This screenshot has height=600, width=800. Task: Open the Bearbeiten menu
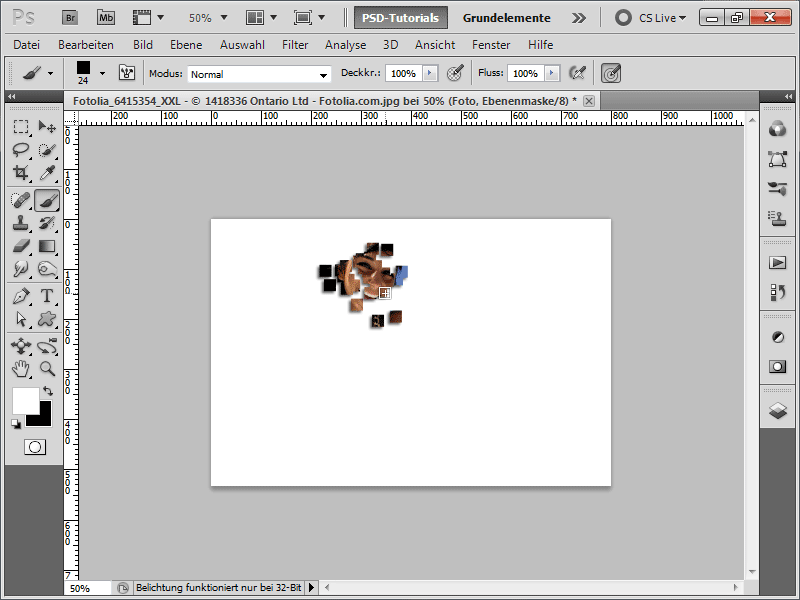pyautogui.click(x=86, y=45)
